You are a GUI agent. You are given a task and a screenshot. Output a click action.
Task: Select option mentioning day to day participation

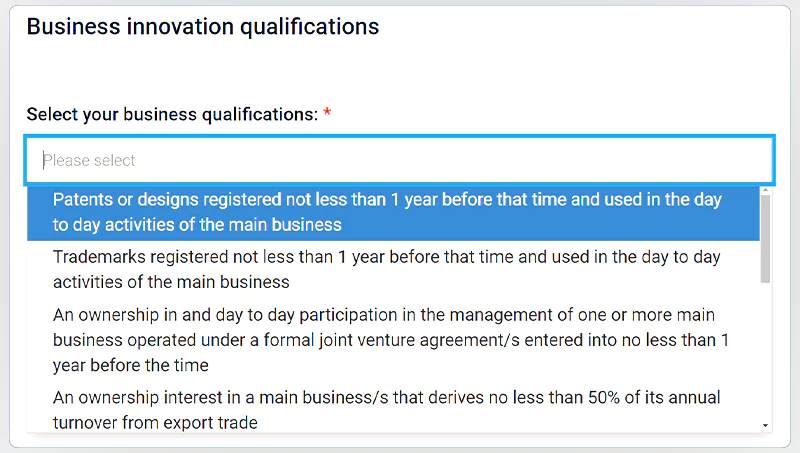[x=390, y=340]
